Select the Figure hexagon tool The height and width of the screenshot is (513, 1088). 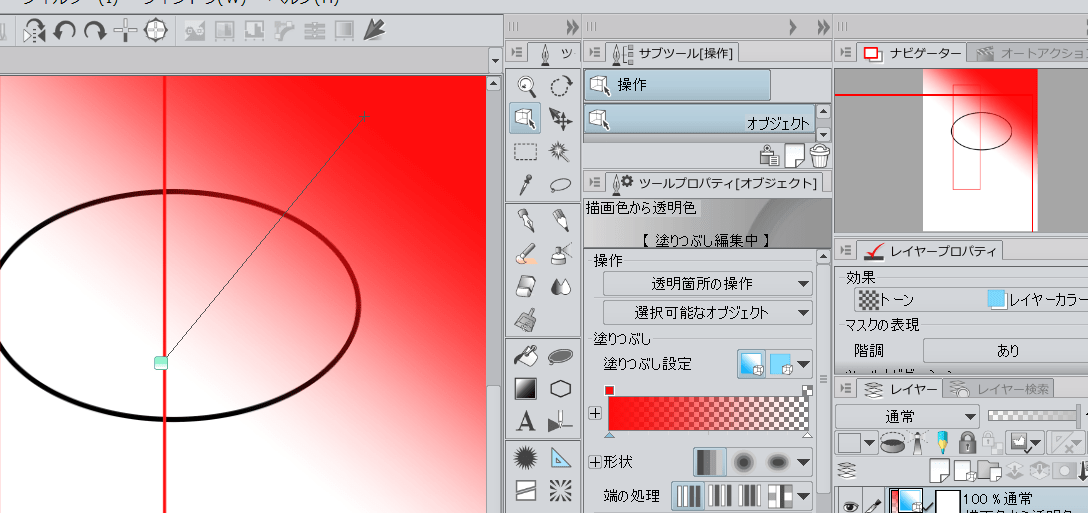(x=561, y=389)
